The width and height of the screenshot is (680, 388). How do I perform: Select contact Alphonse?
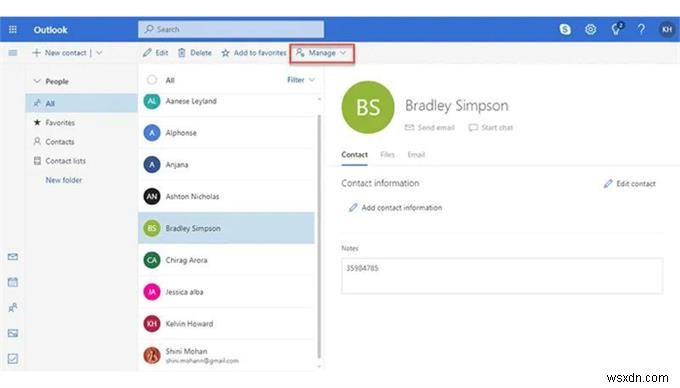tap(226, 133)
